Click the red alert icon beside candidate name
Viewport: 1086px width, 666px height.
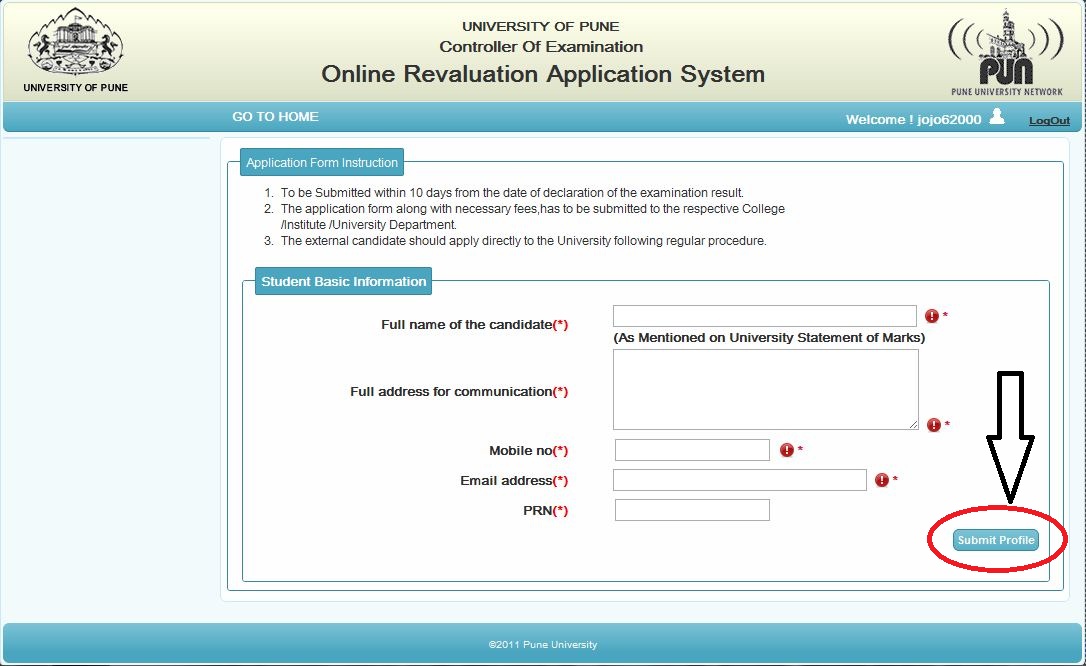[x=930, y=315]
